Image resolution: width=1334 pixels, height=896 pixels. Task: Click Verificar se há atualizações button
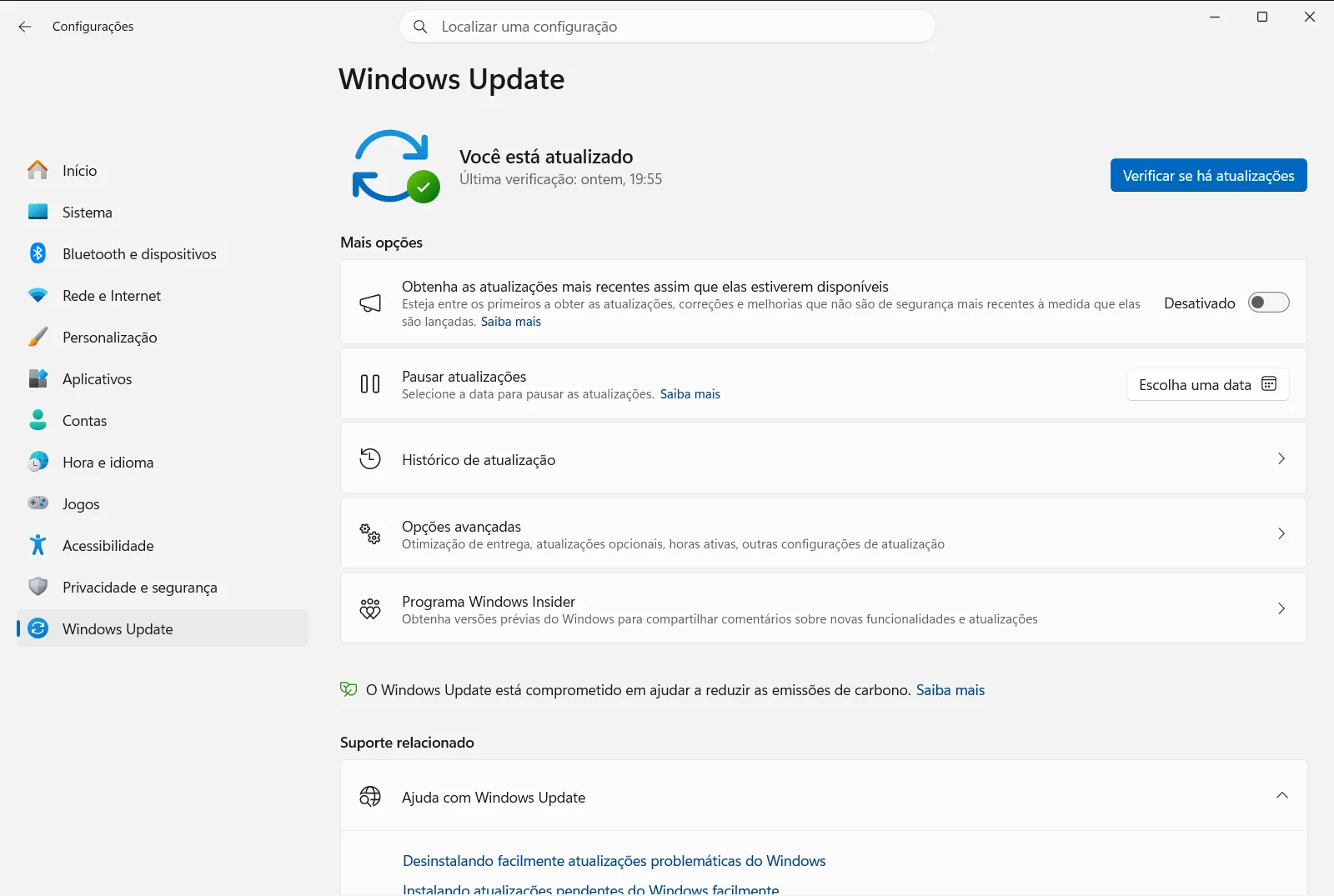1208,175
